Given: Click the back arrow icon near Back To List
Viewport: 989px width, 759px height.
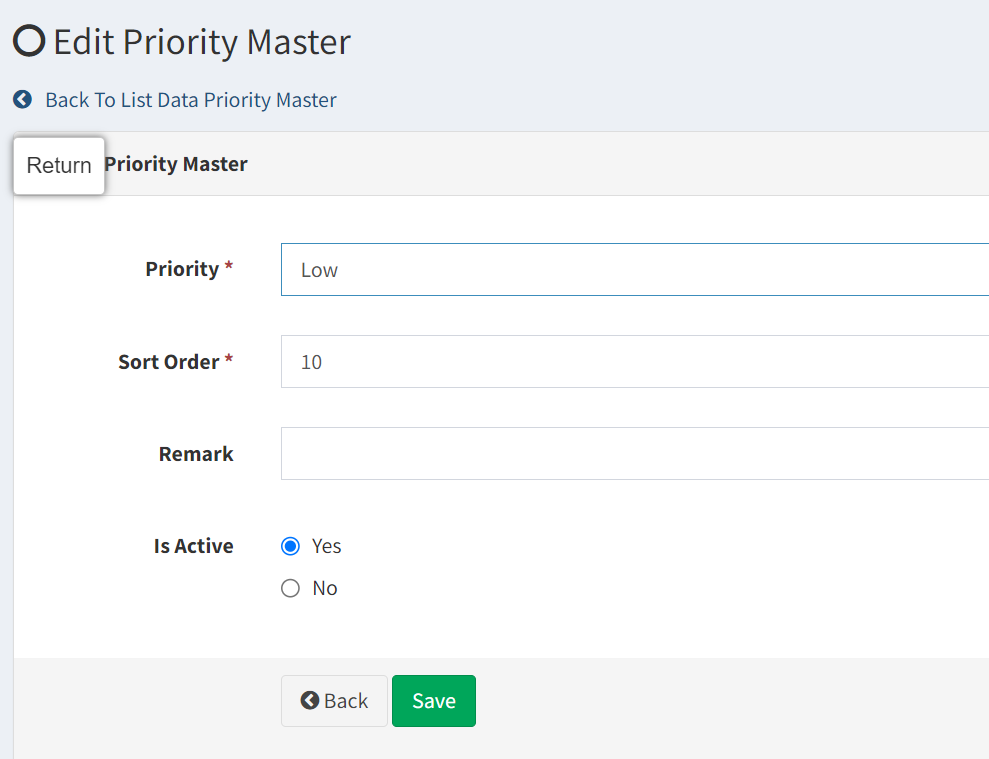Looking at the screenshot, I should (x=23, y=100).
